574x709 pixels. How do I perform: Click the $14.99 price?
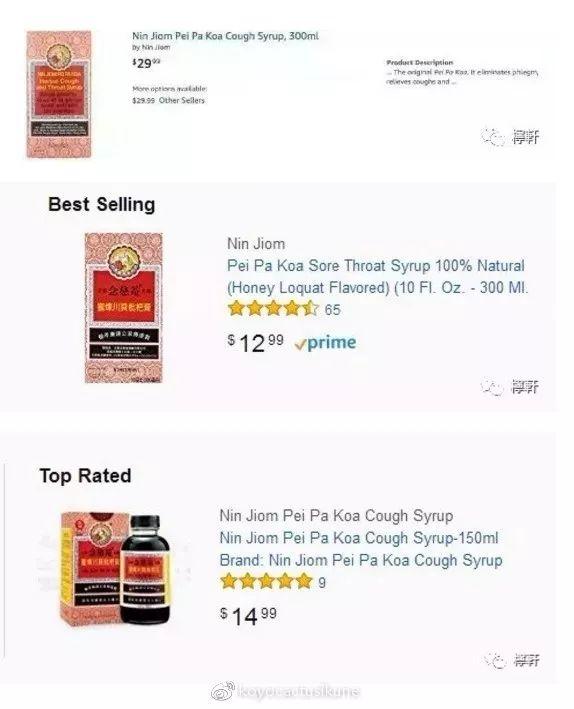point(248,615)
